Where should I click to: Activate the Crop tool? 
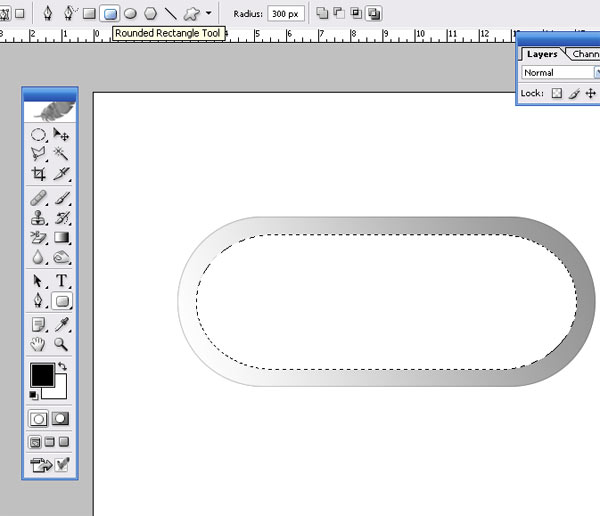38,174
